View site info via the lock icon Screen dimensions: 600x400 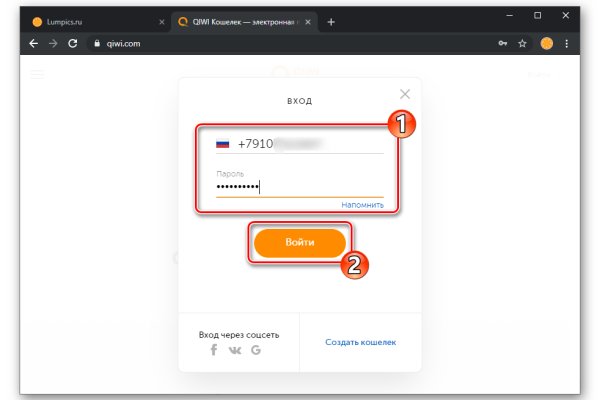[x=97, y=44]
